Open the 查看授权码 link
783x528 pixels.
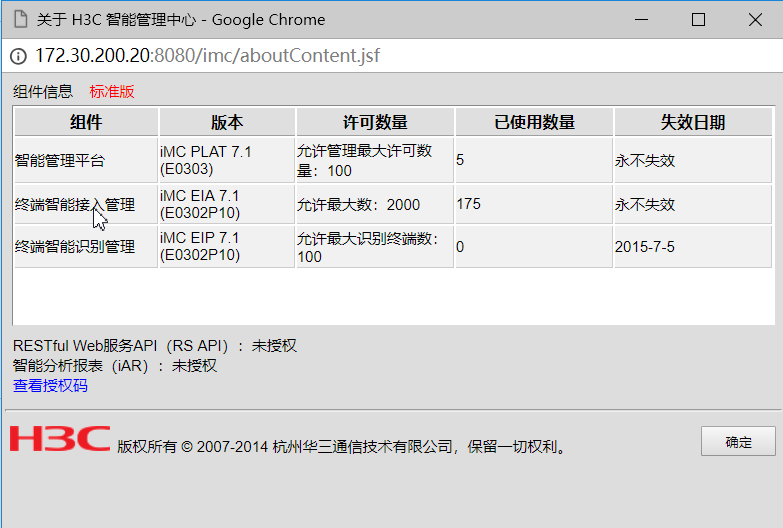pyautogui.click(x=50, y=385)
